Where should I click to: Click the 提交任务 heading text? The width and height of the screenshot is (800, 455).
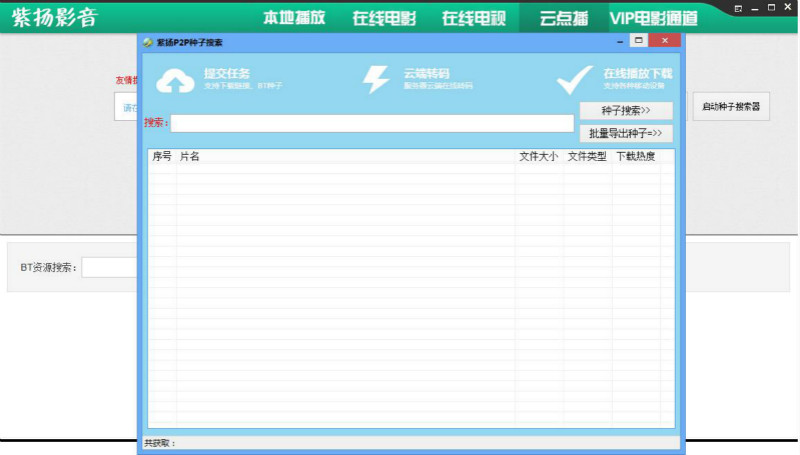pyautogui.click(x=227, y=73)
